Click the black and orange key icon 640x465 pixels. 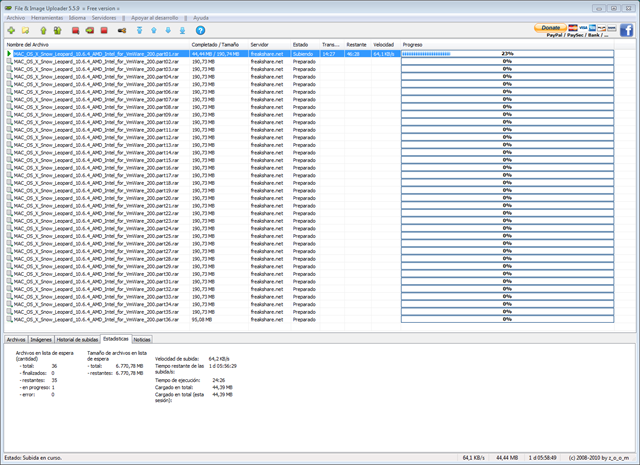(x=122, y=30)
